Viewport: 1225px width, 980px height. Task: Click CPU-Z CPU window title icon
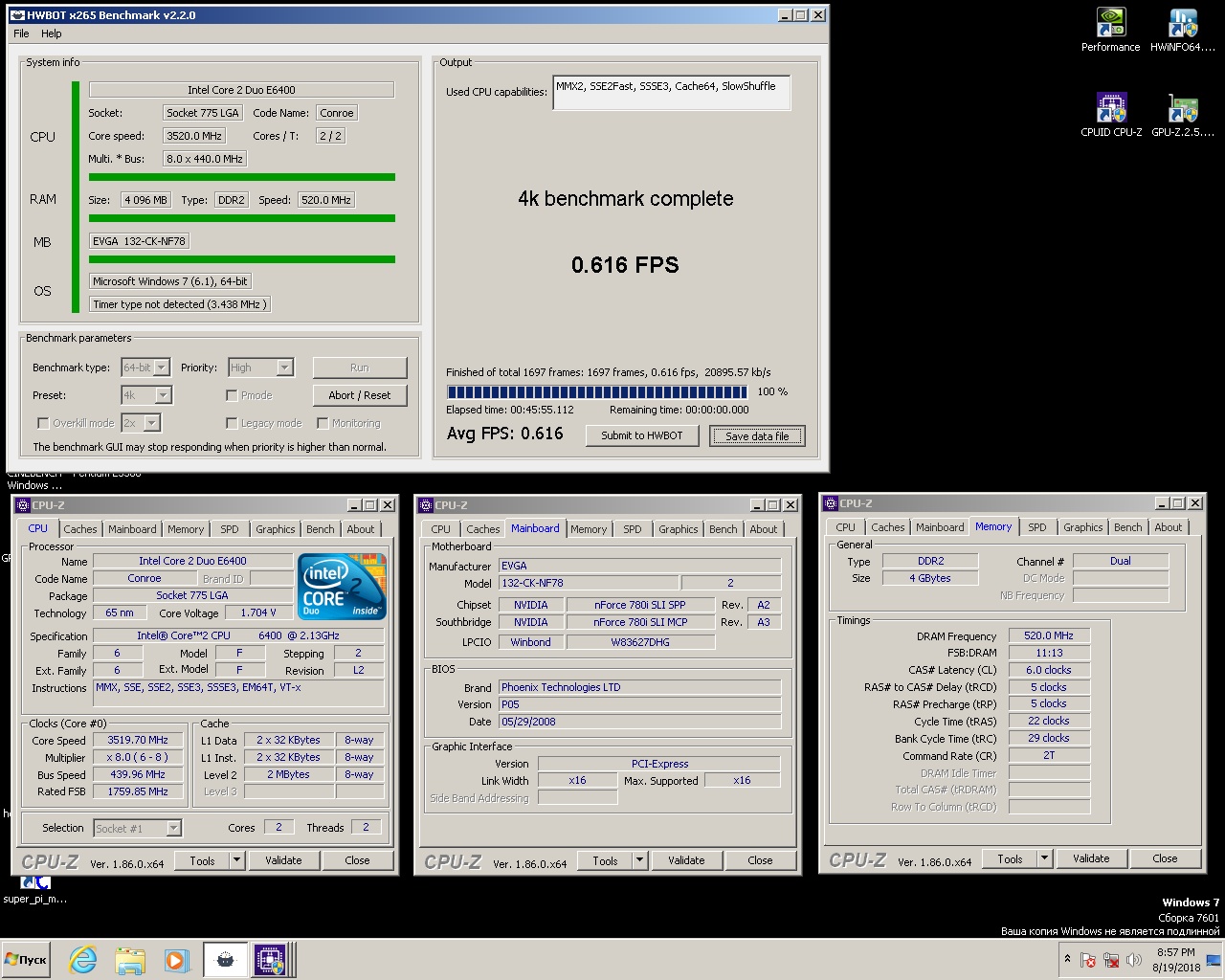(23, 504)
